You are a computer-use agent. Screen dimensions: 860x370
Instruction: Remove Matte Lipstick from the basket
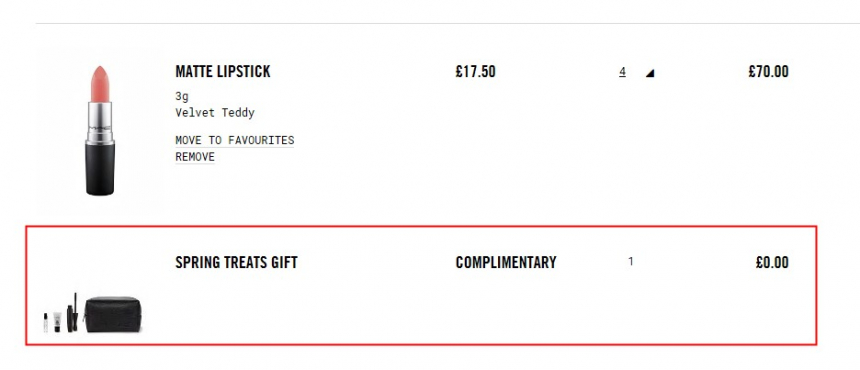(195, 157)
